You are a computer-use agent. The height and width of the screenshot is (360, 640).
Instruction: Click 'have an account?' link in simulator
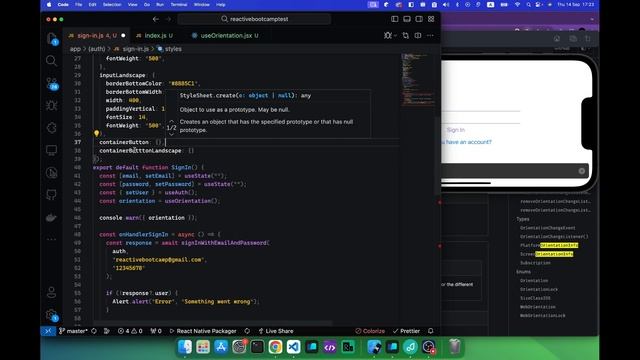[x=468, y=142]
